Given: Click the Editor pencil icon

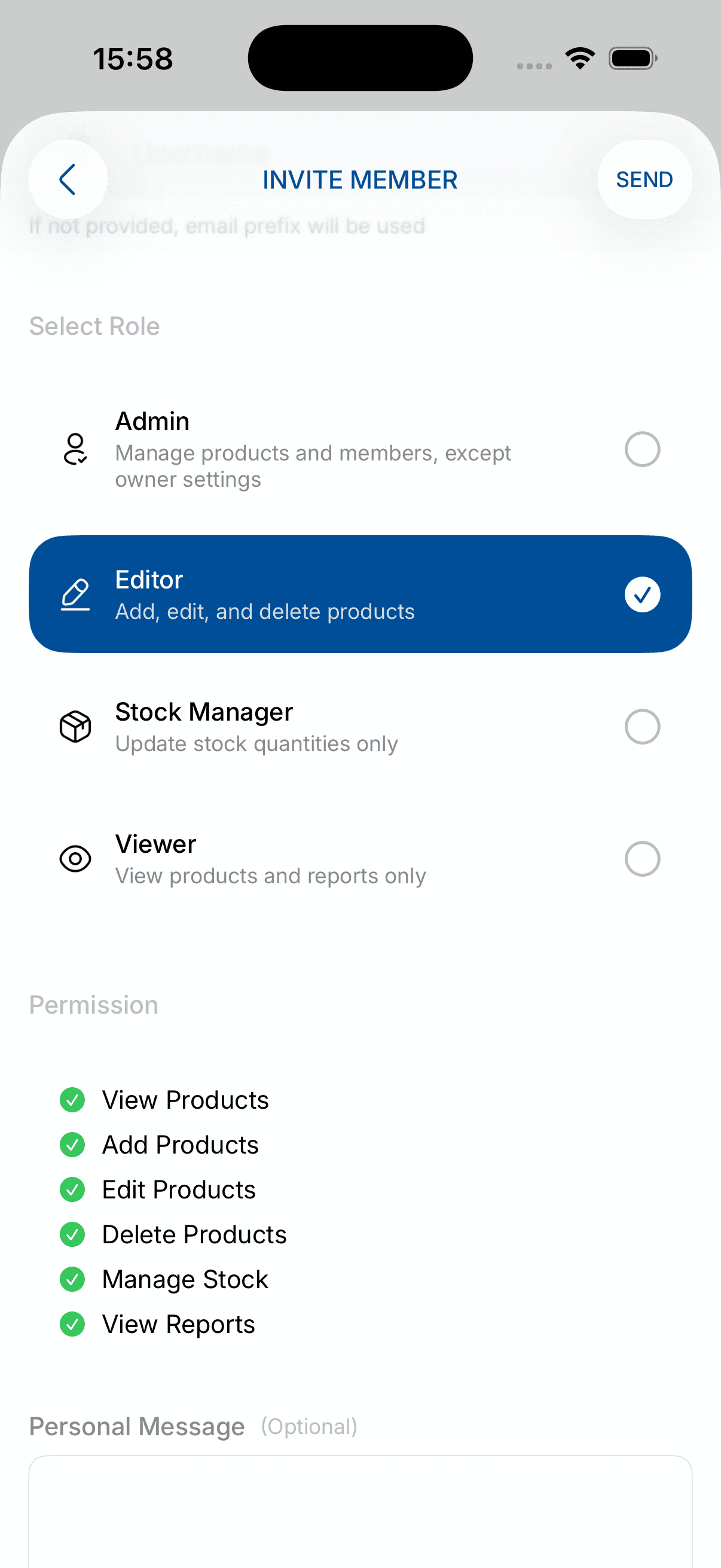Looking at the screenshot, I should pyautogui.click(x=75, y=594).
